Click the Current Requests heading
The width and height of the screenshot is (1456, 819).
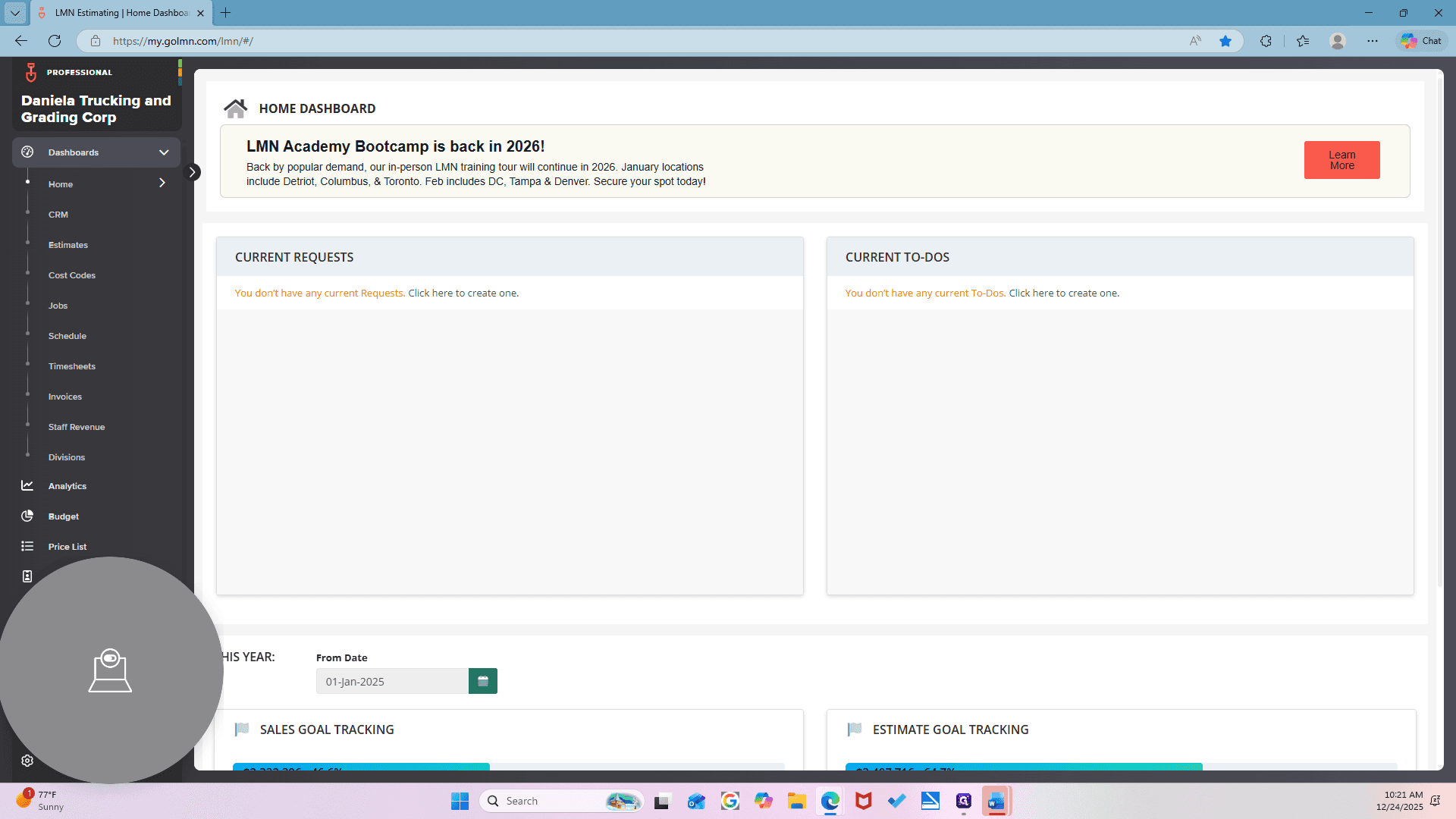click(x=294, y=257)
